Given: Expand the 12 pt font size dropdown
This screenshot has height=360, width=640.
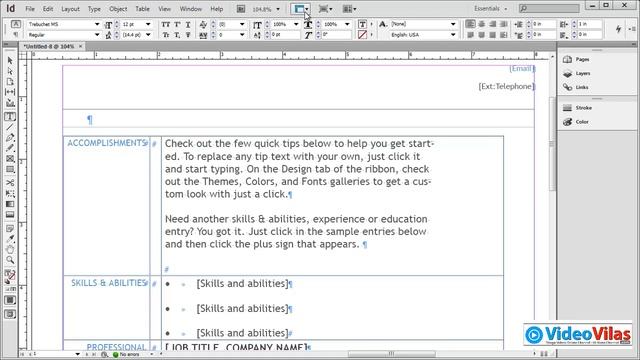Looking at the screenshot, I should click(148, 24).
